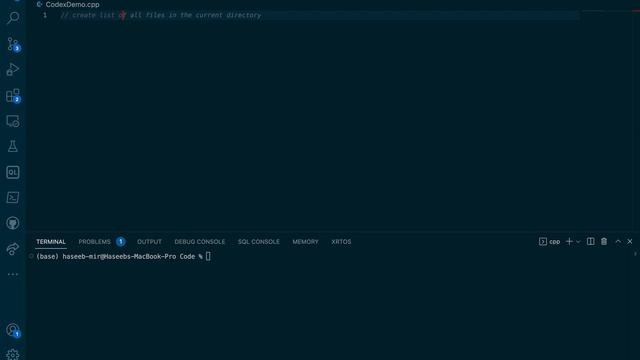The image size is (640, 360).
Task: Switch to the PROBLEMS tab
Action: (x=94, y=242)
